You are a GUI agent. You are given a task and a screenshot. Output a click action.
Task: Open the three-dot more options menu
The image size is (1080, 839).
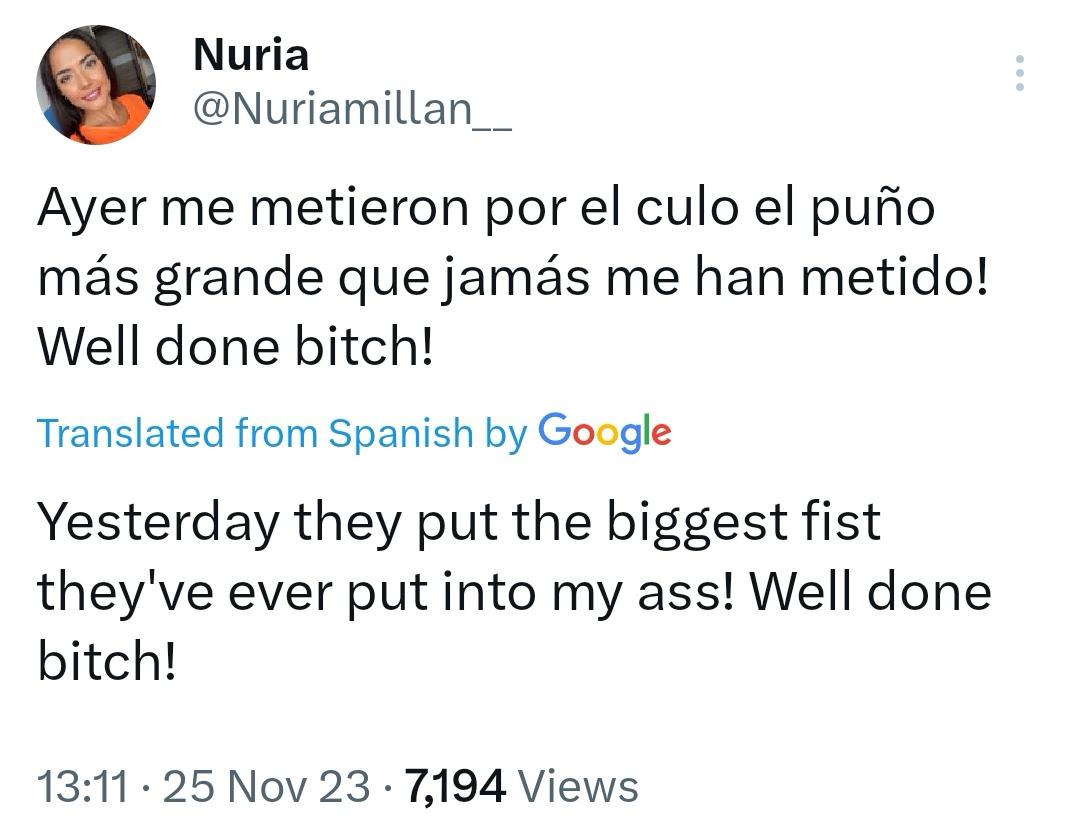click(1019, 73)
